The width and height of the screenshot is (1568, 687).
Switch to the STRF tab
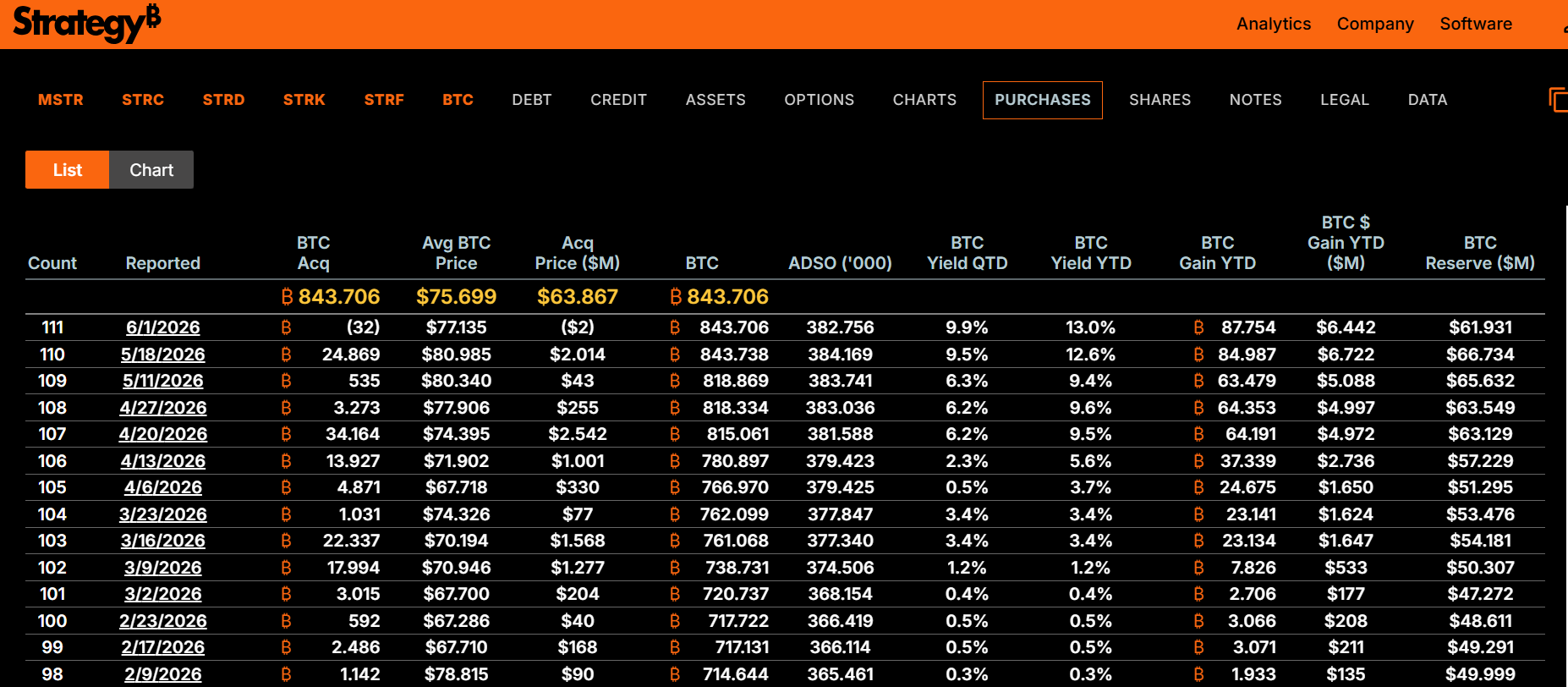[384, 100]
